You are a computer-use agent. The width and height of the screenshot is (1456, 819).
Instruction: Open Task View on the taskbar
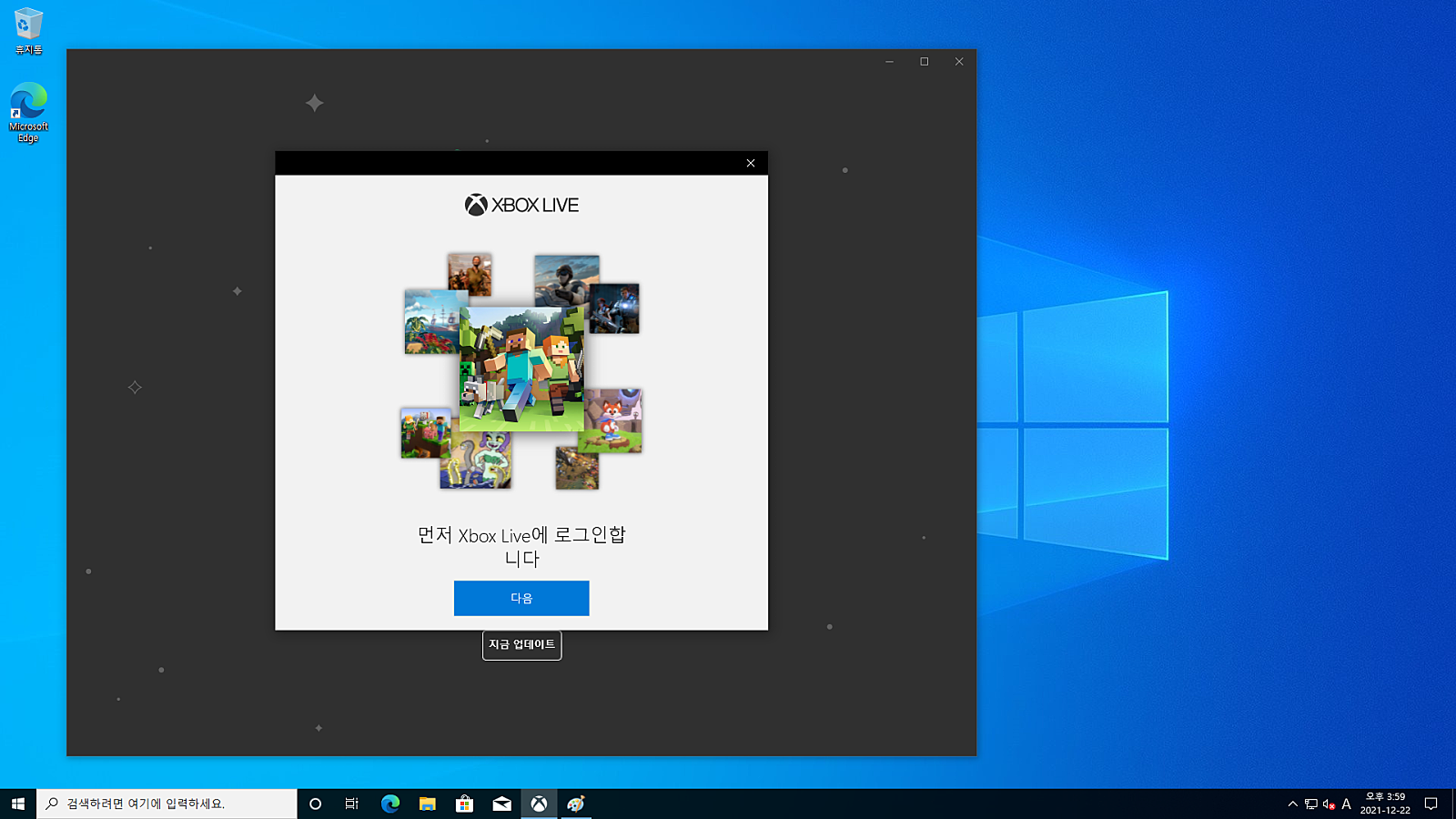click(352, 804)
